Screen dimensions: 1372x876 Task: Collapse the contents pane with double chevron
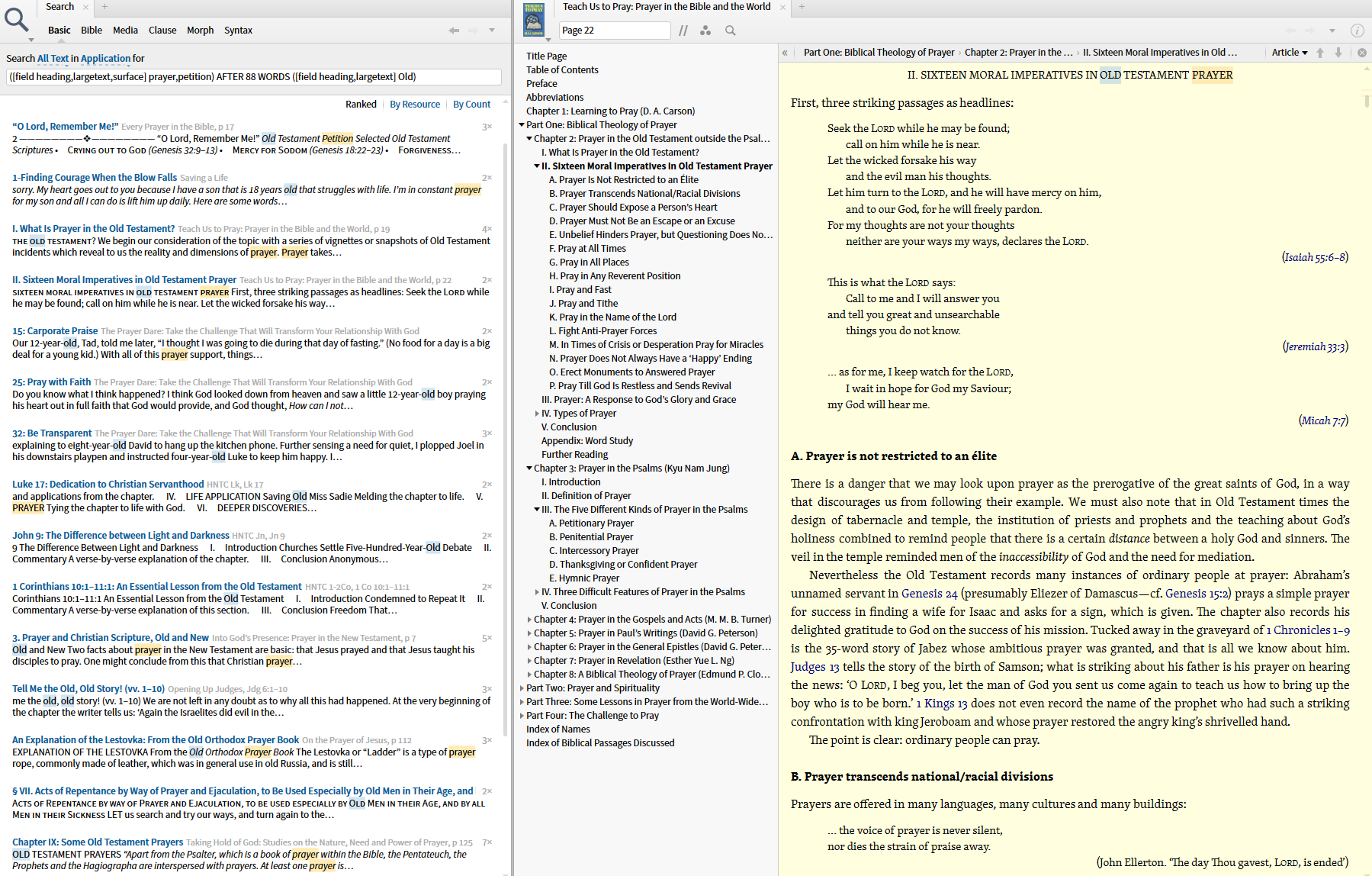tap(785, 53)
